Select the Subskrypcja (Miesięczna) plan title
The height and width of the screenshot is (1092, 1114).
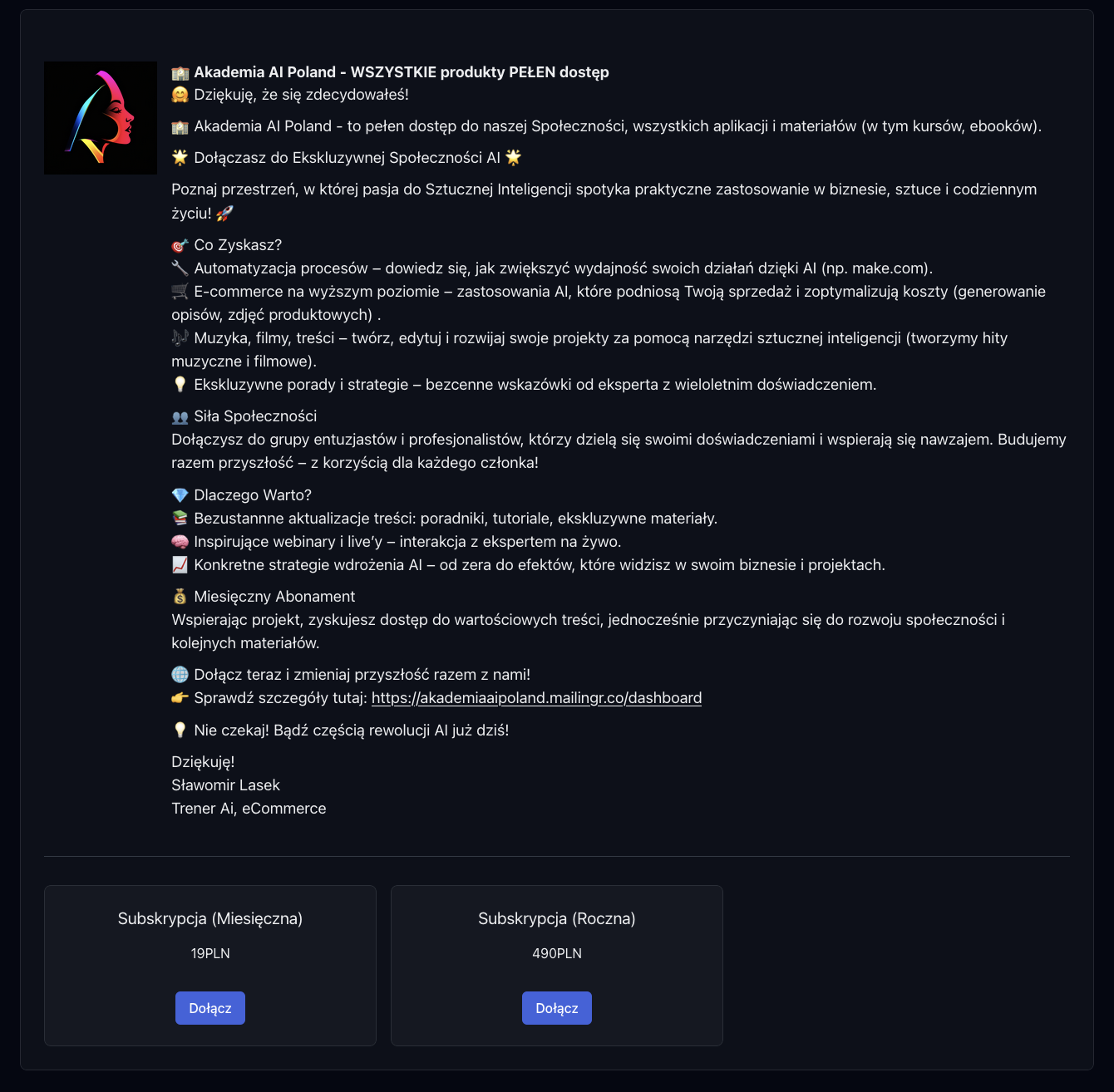(x=210, y=918)
